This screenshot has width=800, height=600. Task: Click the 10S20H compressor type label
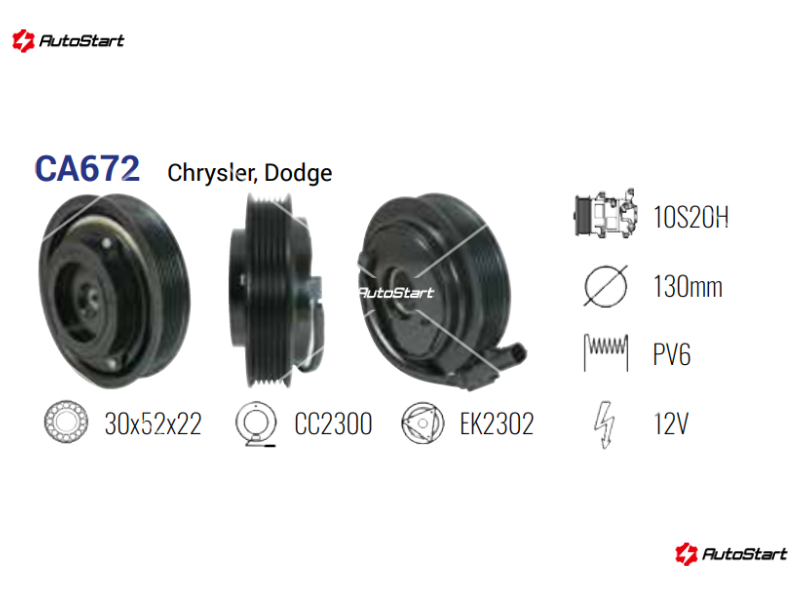(691, 217)
